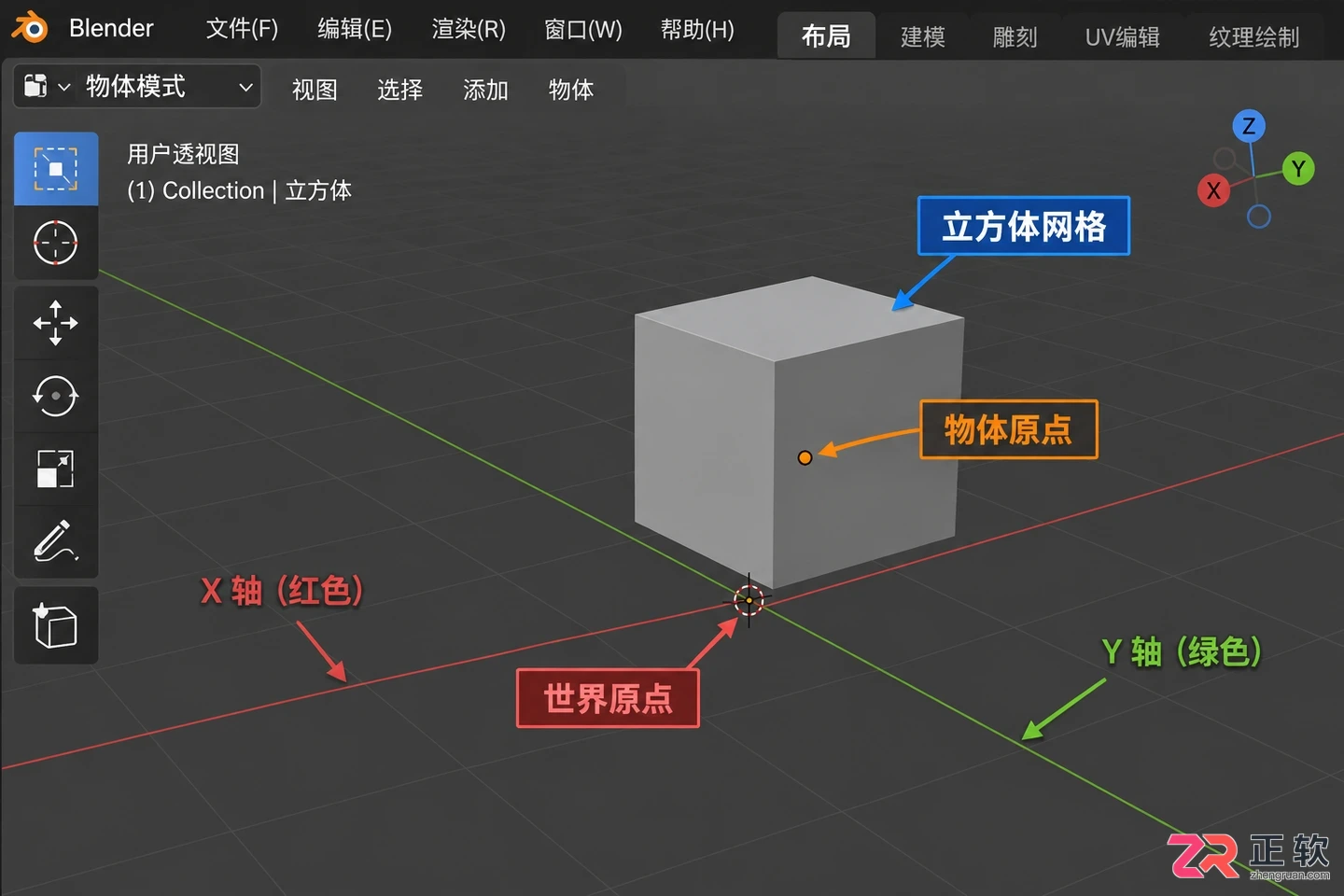Viewport: 1344px width, 896px height.
Task: Open the 选择 viewport menu
Action: point(400,90)
